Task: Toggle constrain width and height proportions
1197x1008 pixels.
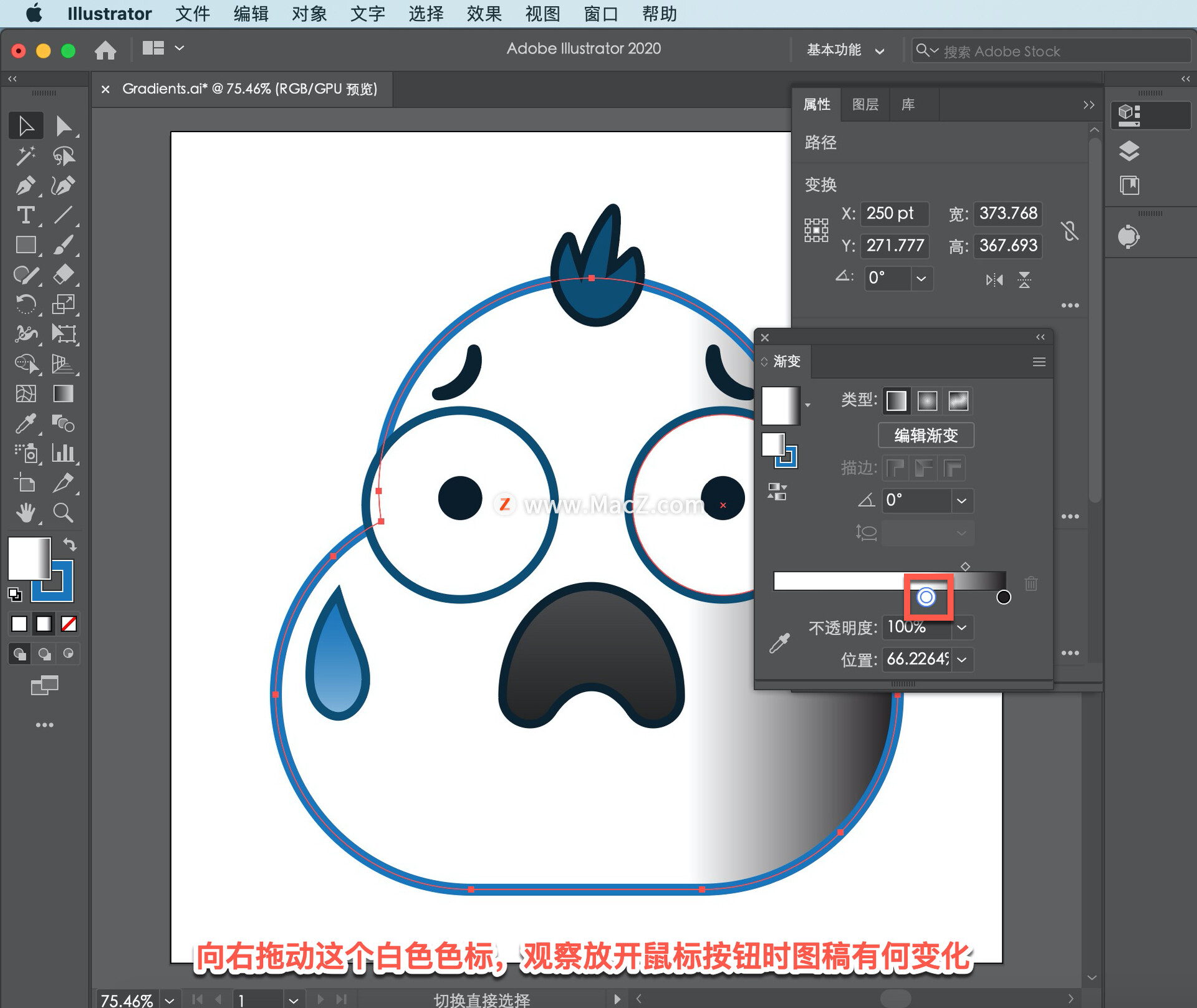Action: [x=1070, y=231]
